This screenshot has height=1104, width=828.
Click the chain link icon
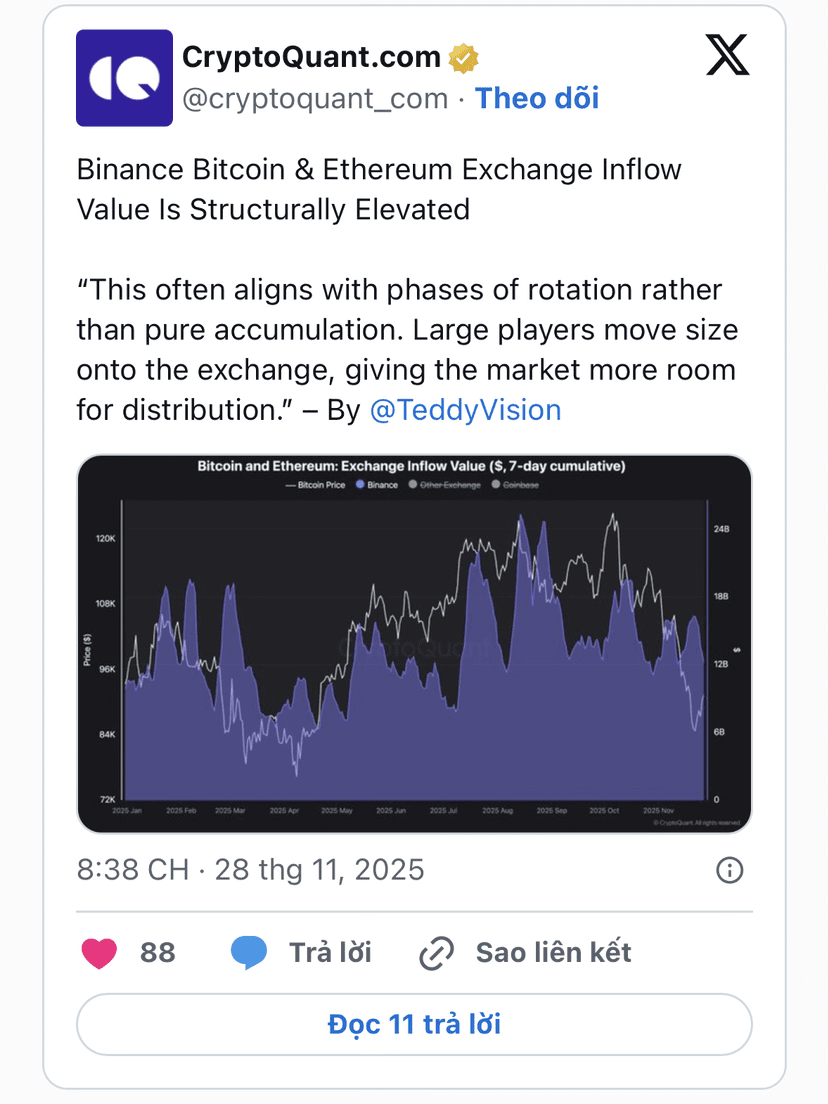click(436, 954)
